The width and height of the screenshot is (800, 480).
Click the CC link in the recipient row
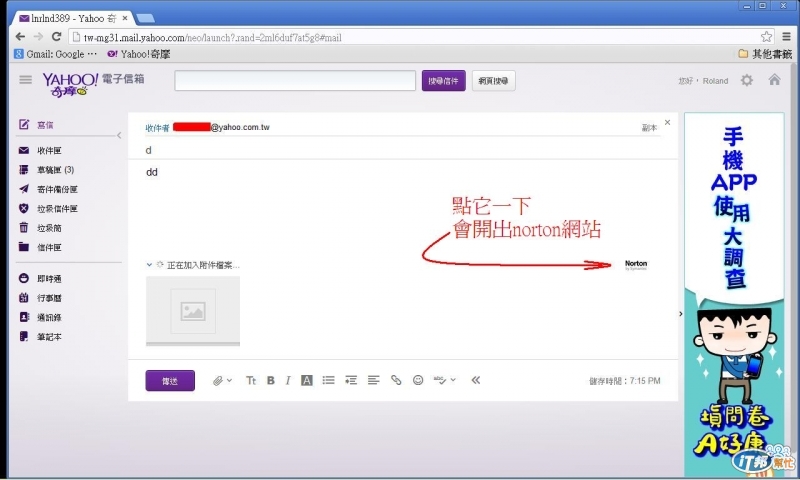(x=649, y=128)
